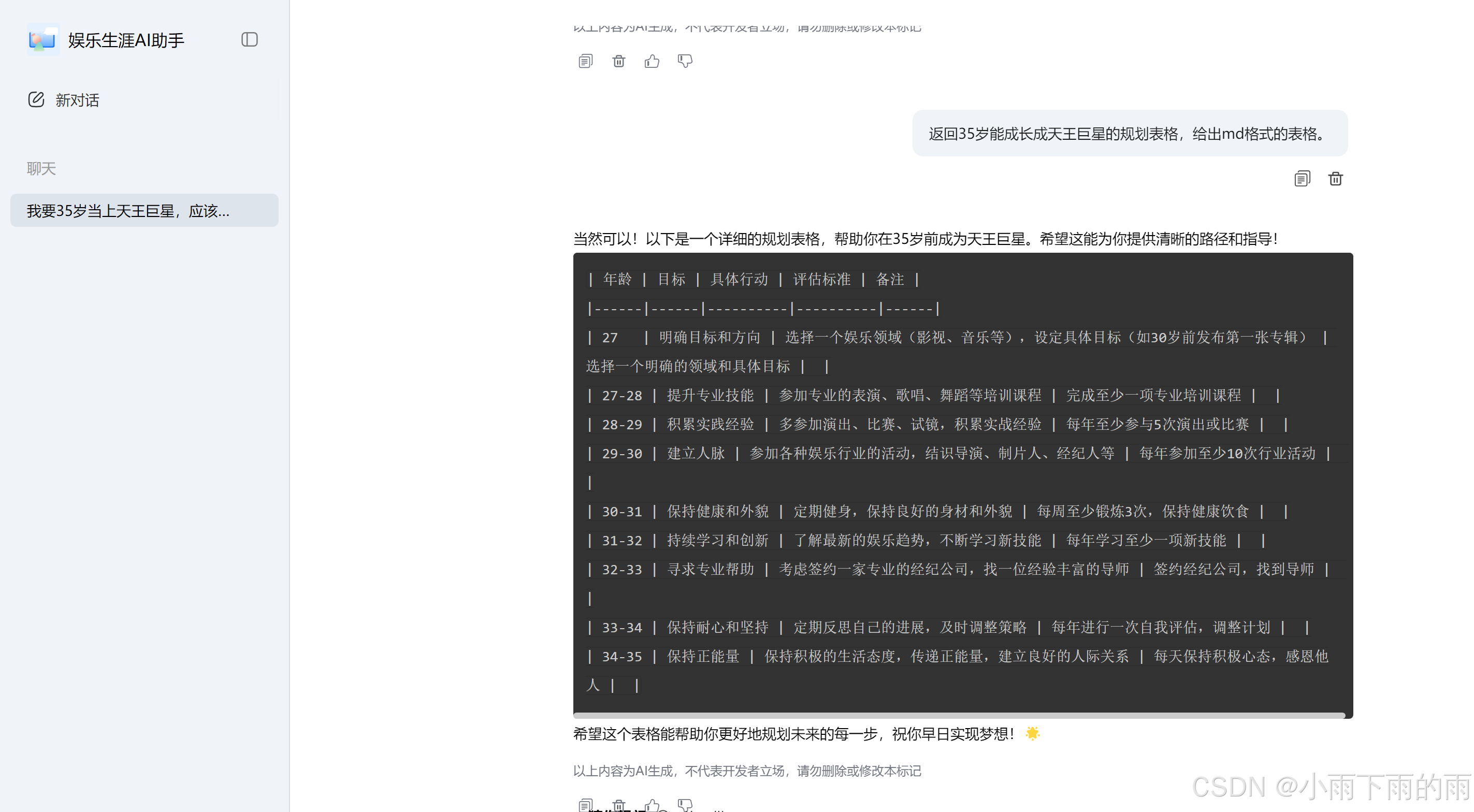
Task: Click the sun emoji after 祝你早日实现梦想
Action: pos(1032,732)
